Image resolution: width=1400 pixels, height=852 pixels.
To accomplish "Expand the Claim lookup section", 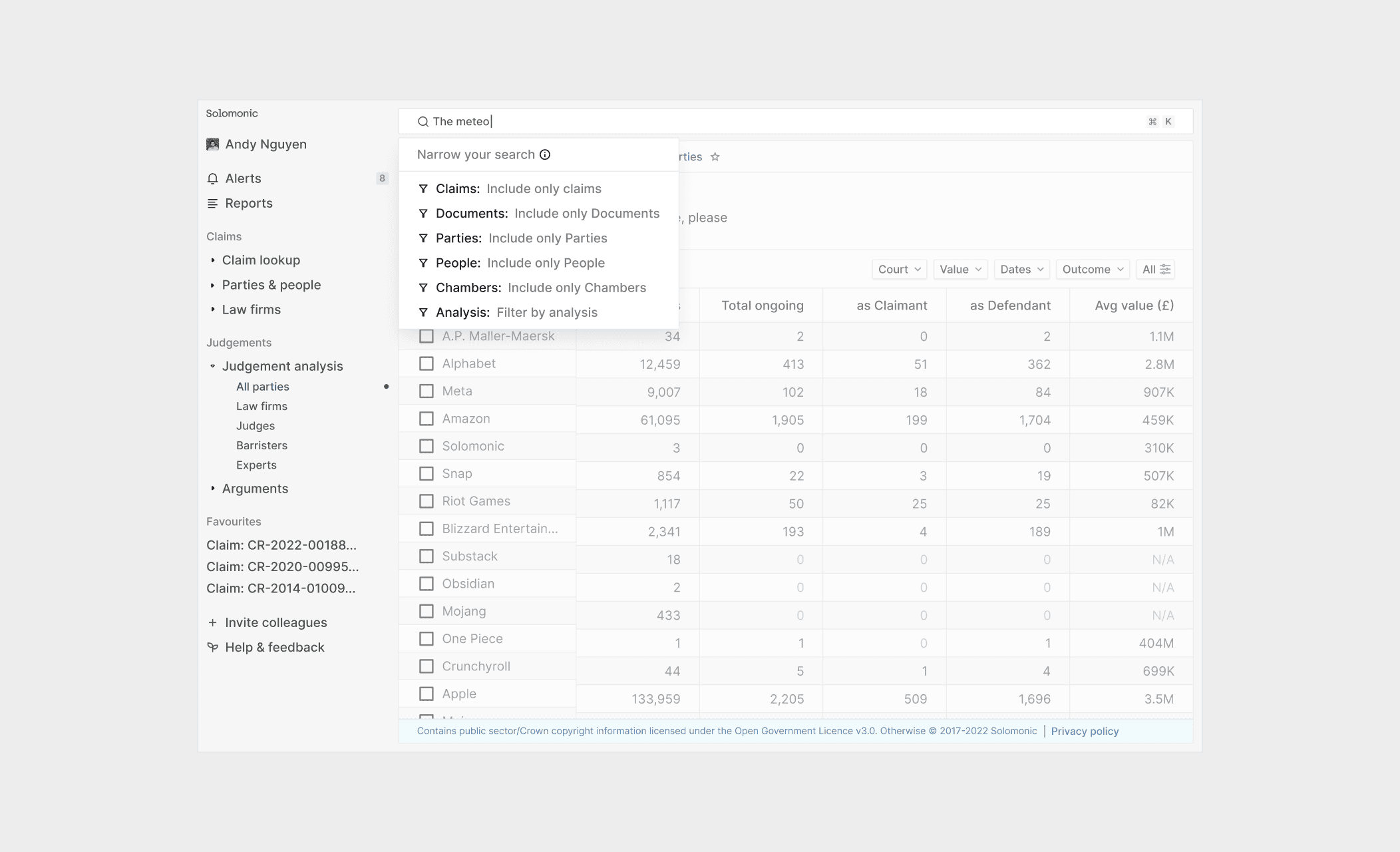I will click(261, 260).
